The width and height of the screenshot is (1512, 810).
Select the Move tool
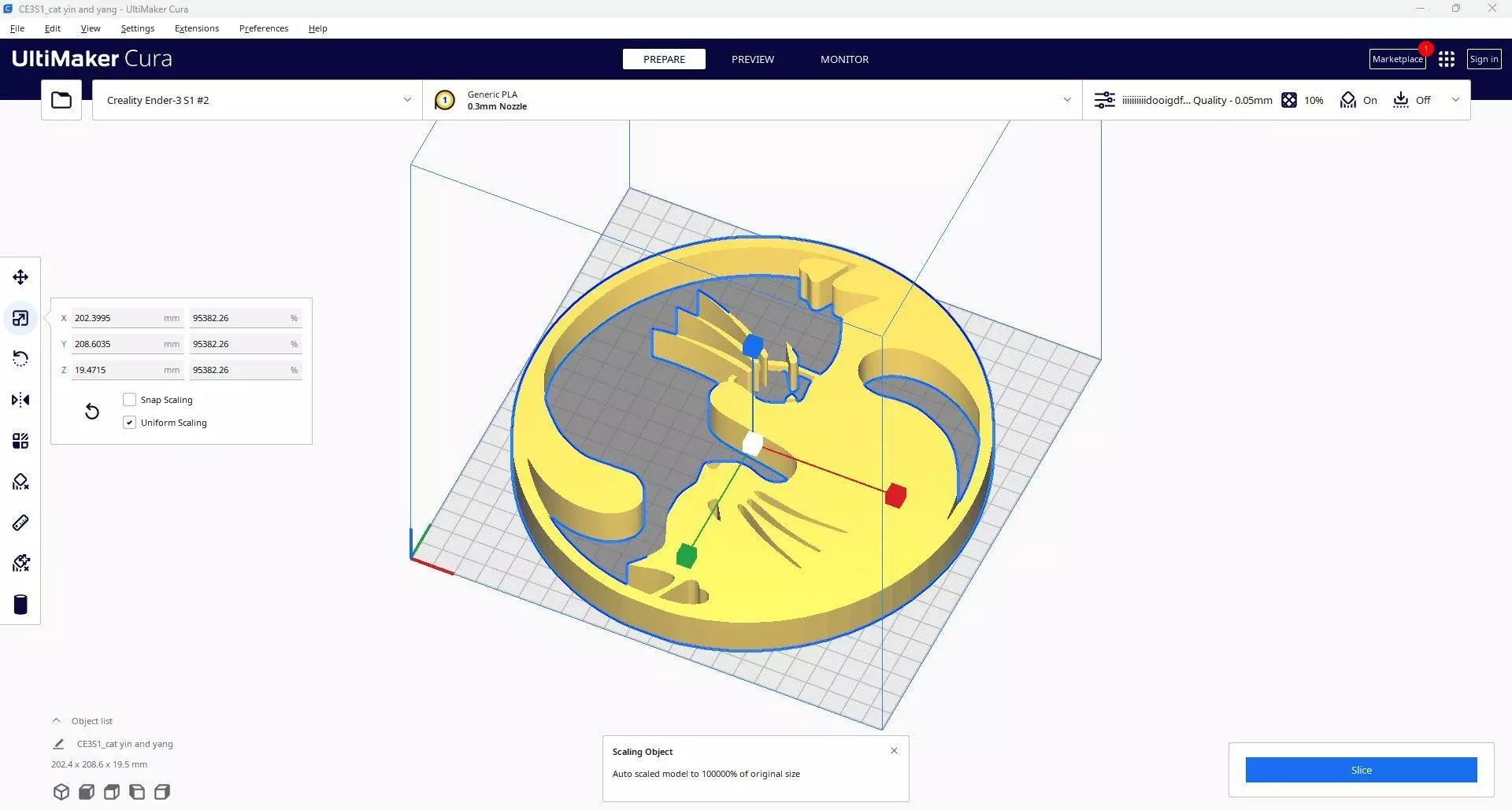(x=20, y=277)
